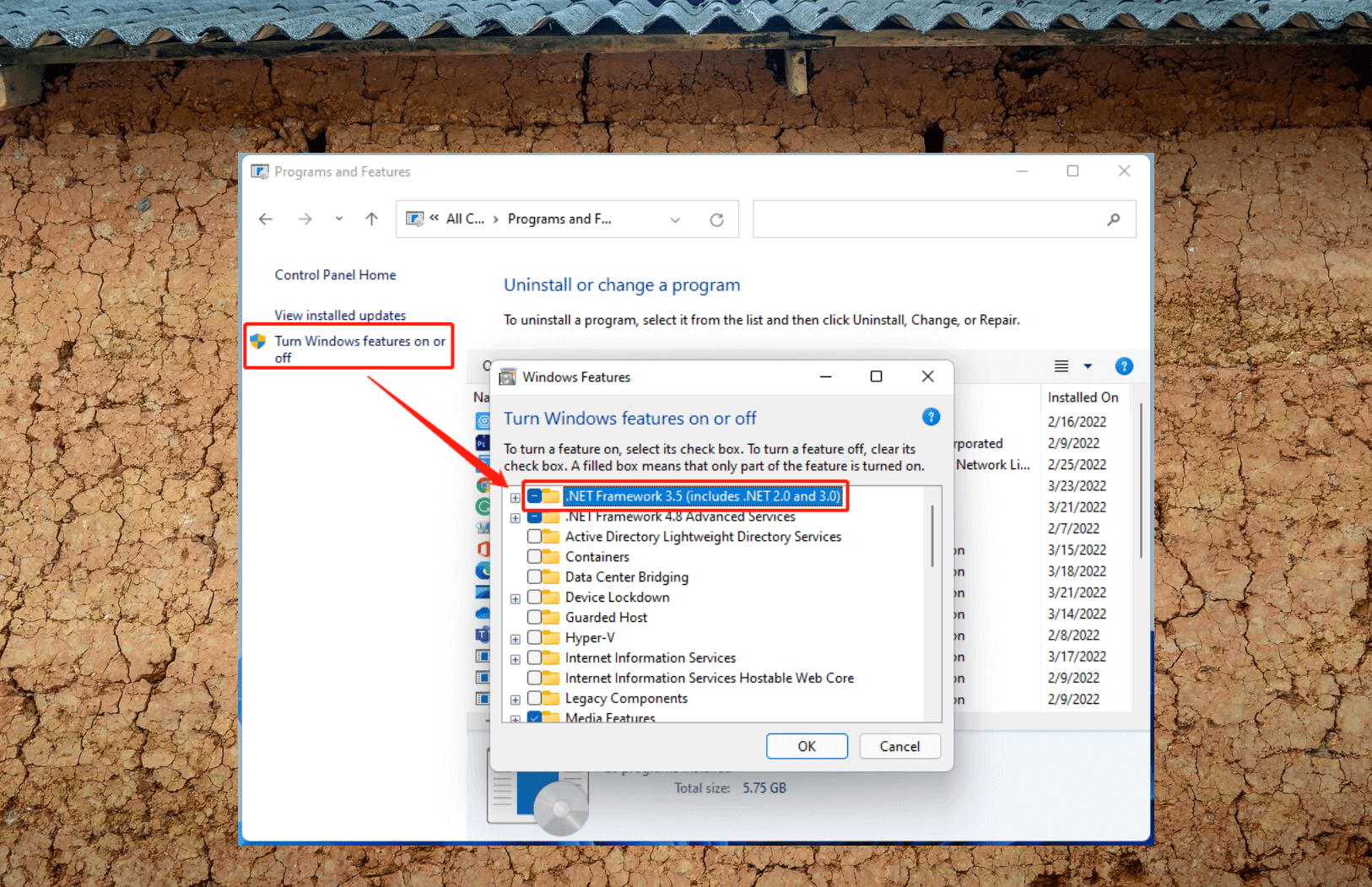Click the Installed On column header
Viewport: 1372px width, 887px height.
1083,398
